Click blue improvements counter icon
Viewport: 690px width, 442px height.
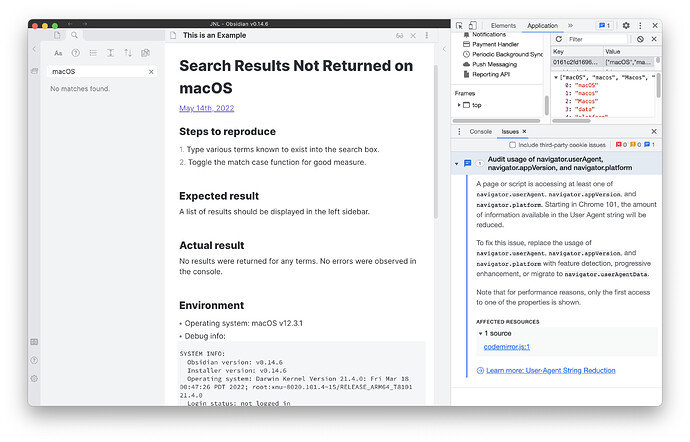click(649, 145)
